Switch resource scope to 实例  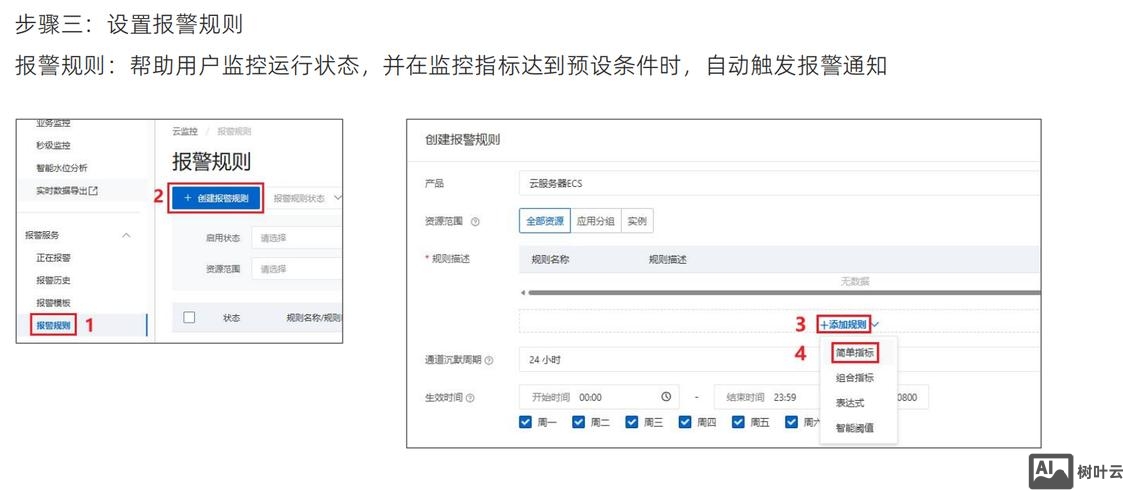click(x=637, y=222)
